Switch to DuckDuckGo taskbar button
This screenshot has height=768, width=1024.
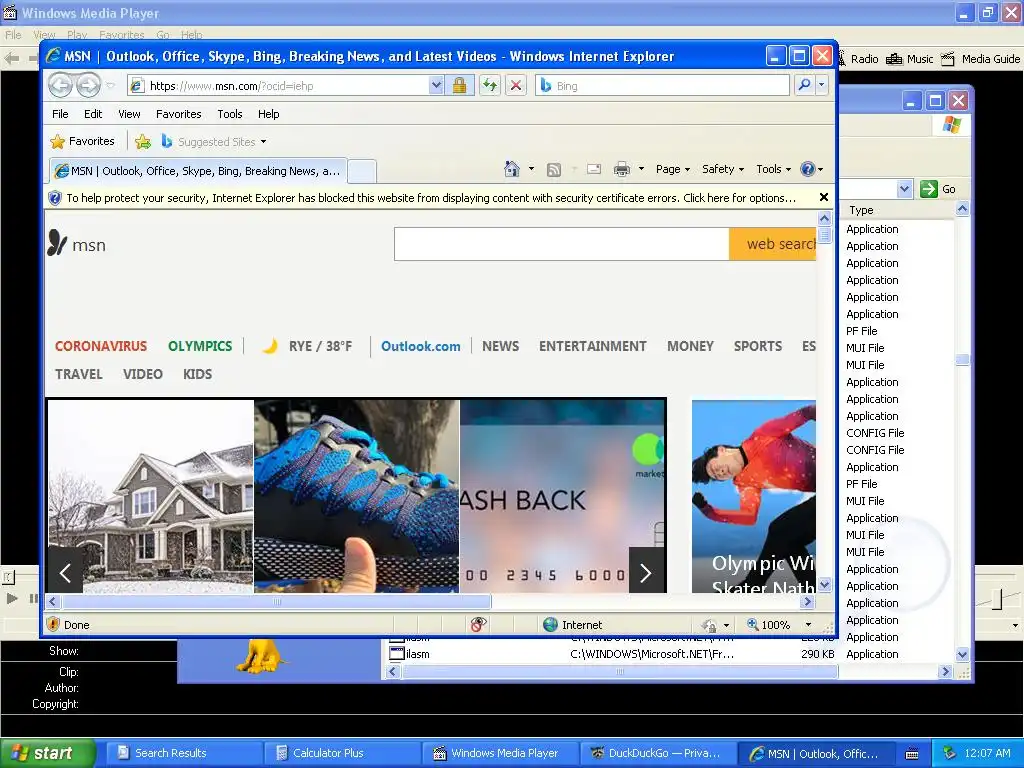click(656, 753)
